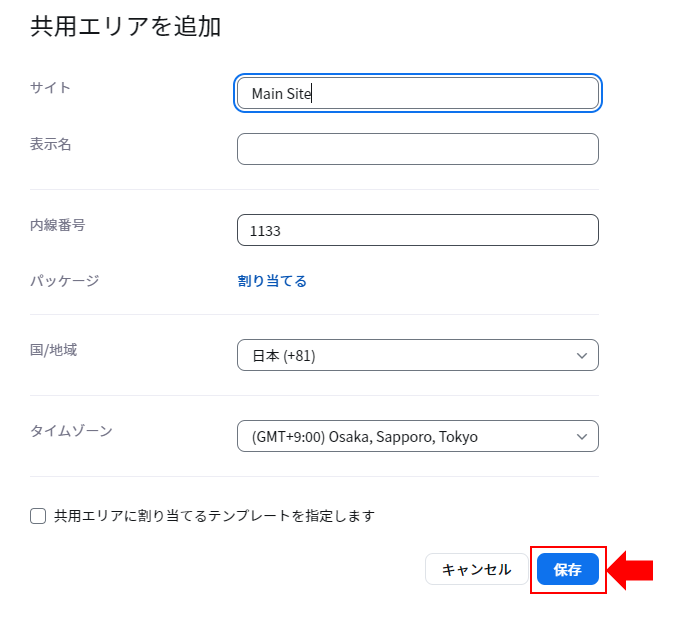Click the パッケージ row label

[64, 281]
